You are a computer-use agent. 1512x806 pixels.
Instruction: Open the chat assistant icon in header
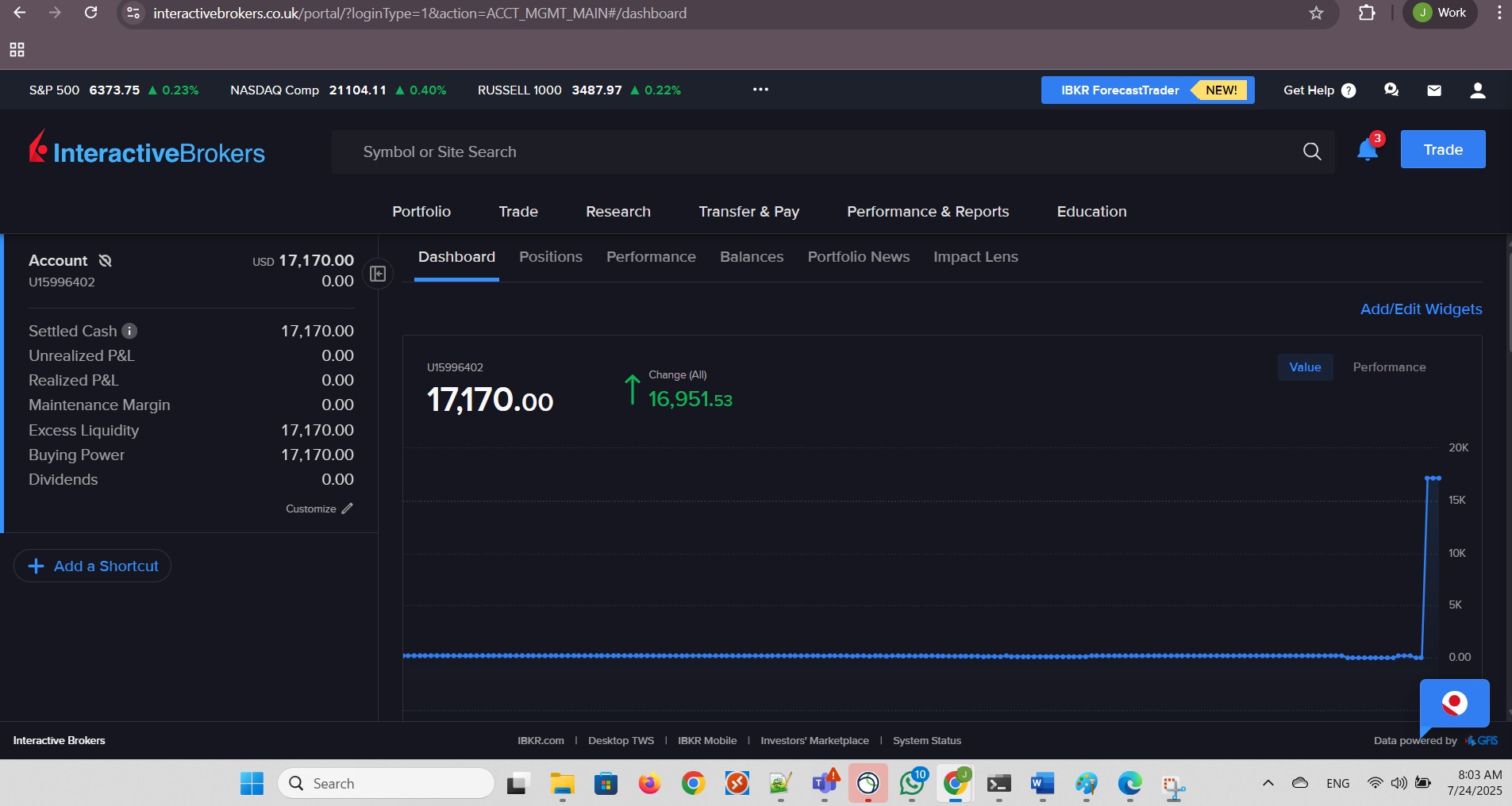point(1391,90)
